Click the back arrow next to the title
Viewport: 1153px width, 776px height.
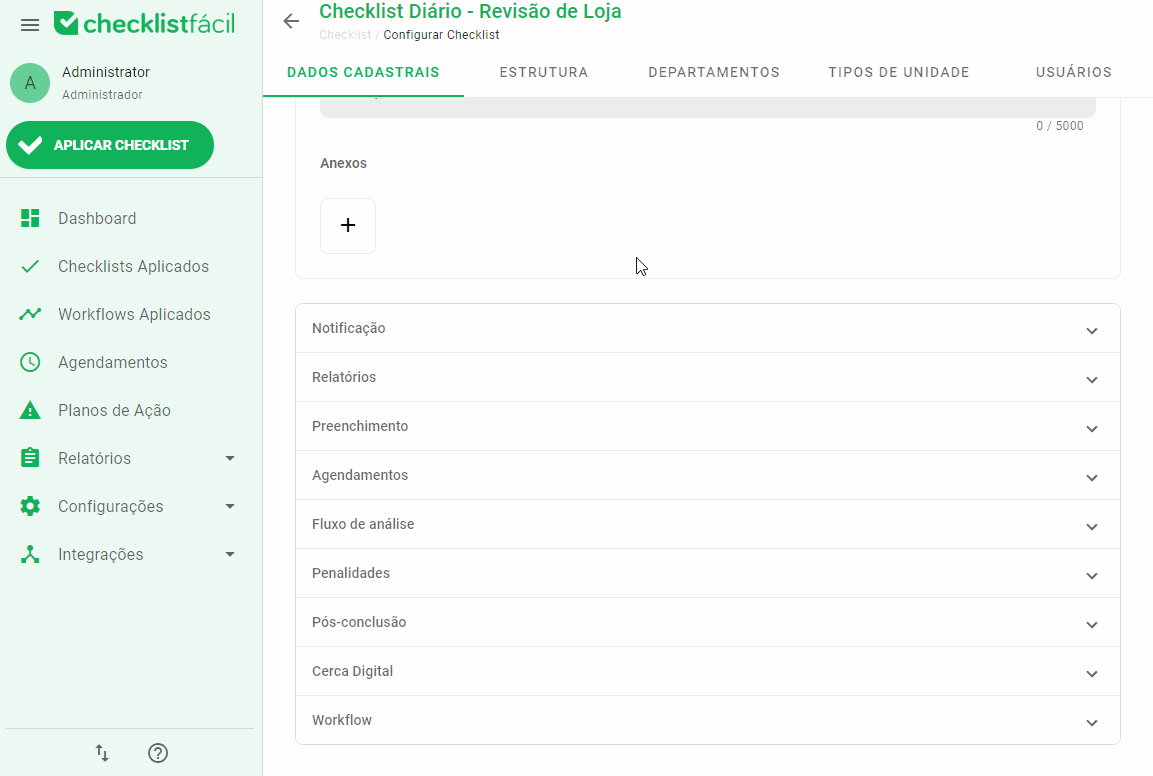[x=290, y=21]
